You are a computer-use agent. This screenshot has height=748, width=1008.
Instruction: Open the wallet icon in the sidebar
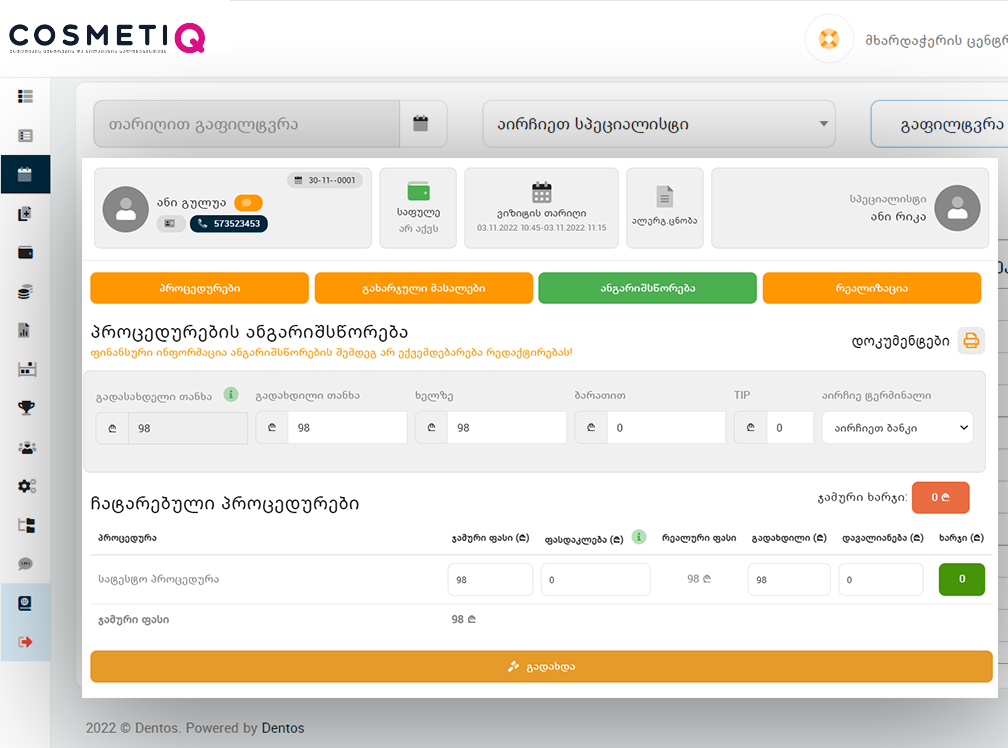click(26, 252)
